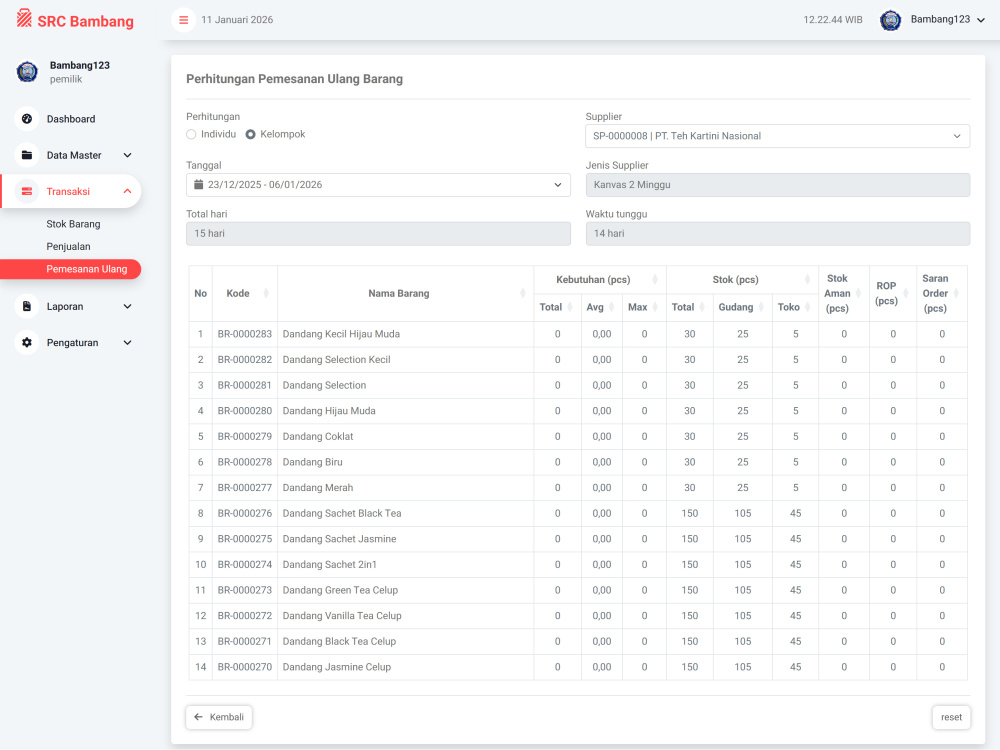
Task: Click the Bambang123 avatar in top bar
Action: pyautogui.click(x=890, y=20)
